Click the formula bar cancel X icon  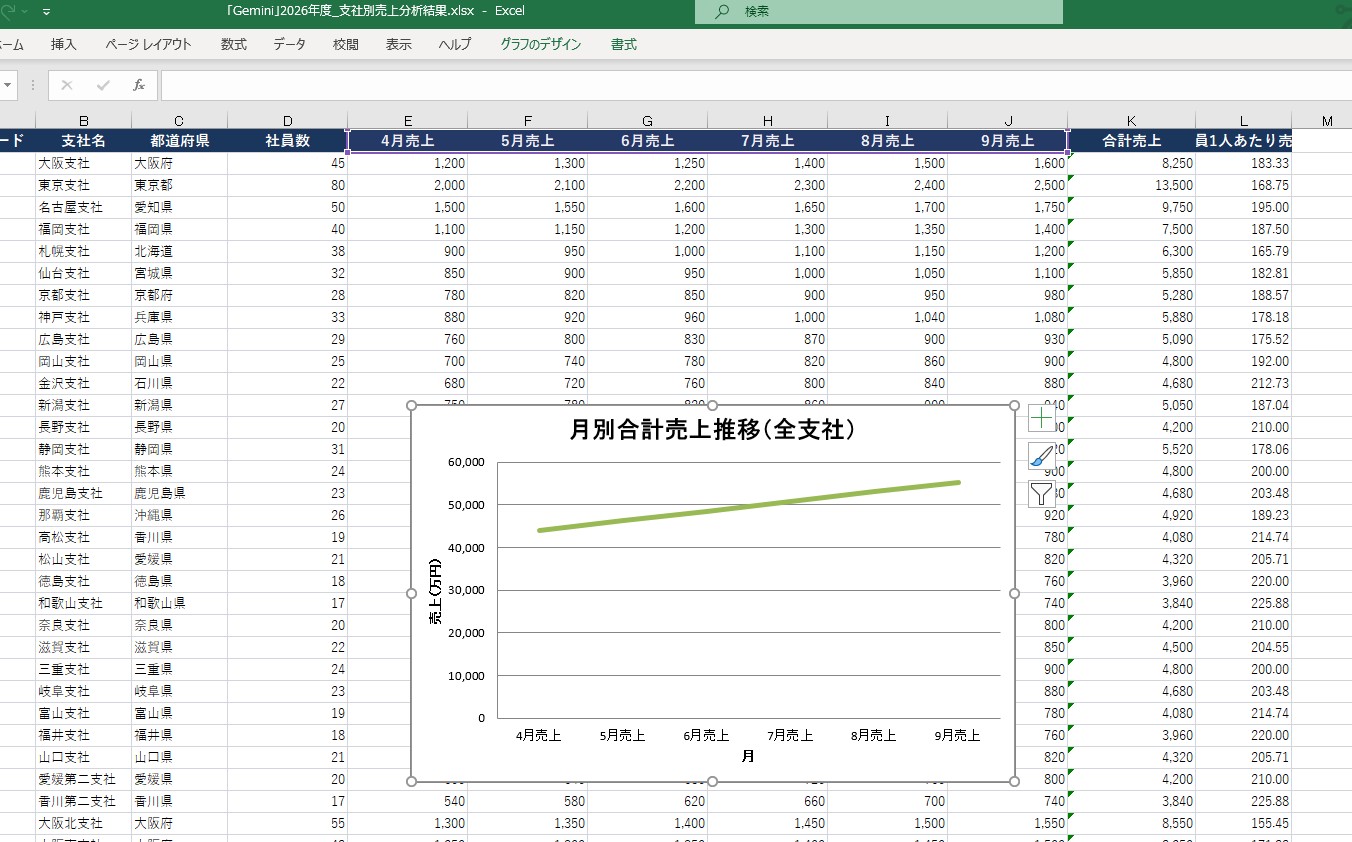(67, 85)
